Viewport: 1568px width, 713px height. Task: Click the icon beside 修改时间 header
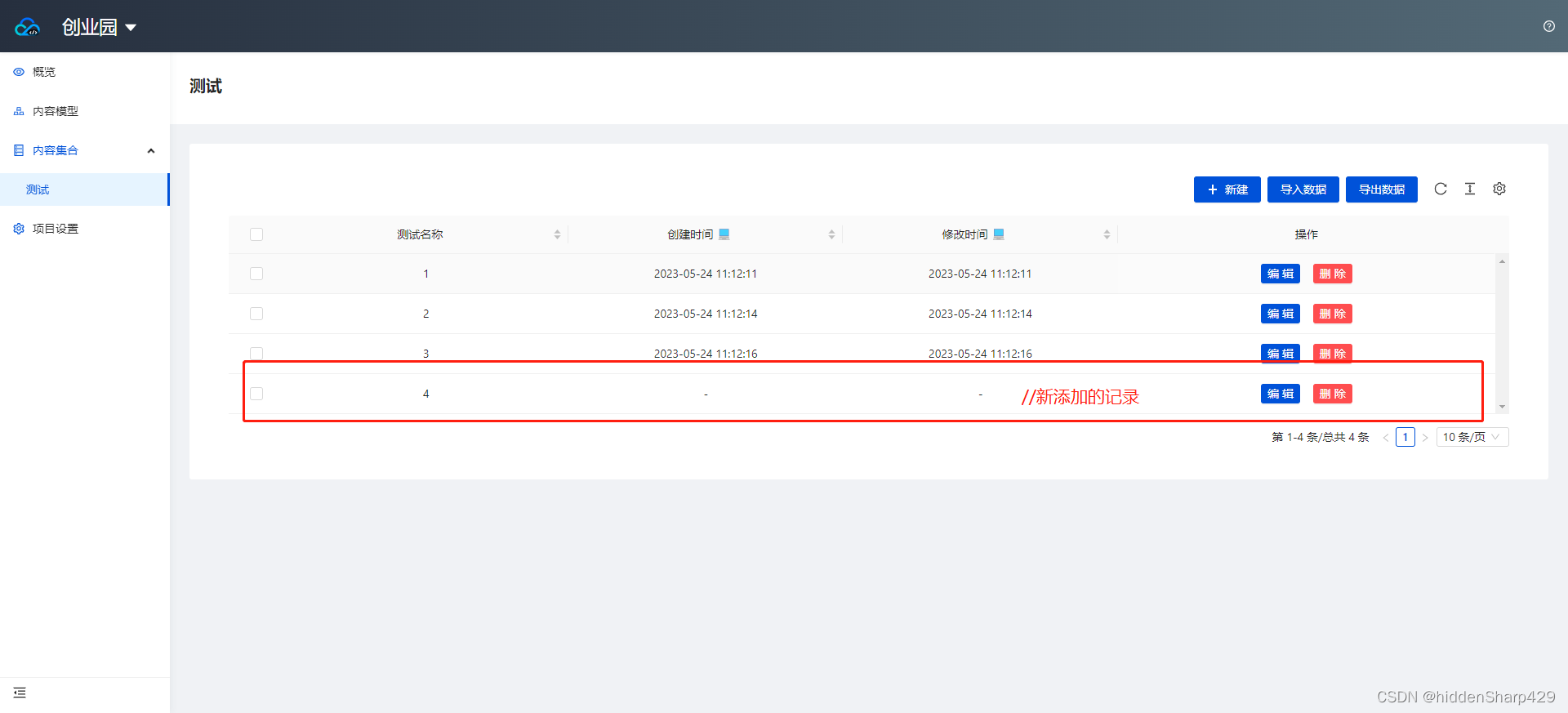pos(998,234)
